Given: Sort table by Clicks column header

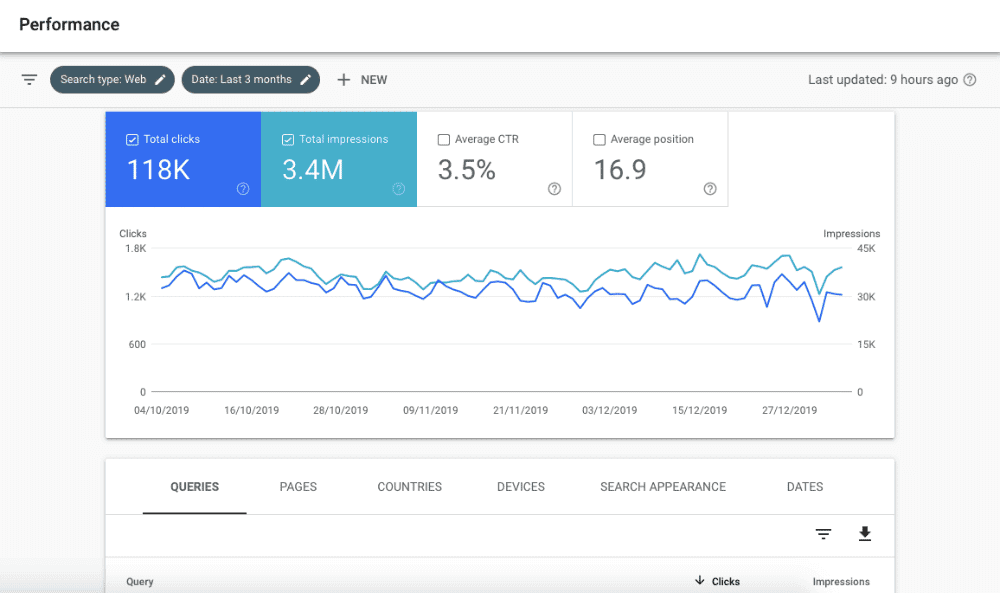Looking at the screenshot, I should pyautogui.click(x=726, y=582).
